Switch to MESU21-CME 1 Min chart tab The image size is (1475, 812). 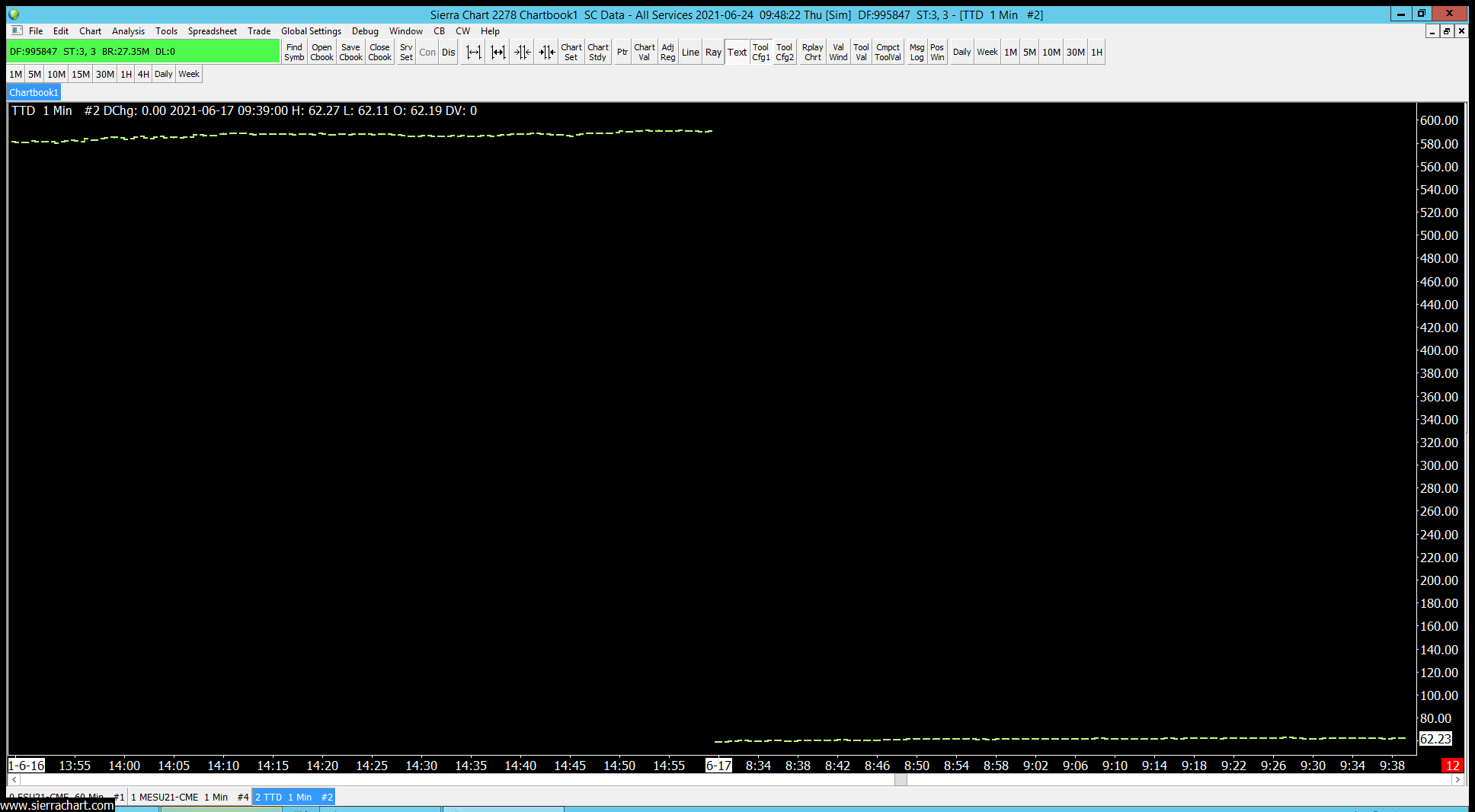[190, 797]
